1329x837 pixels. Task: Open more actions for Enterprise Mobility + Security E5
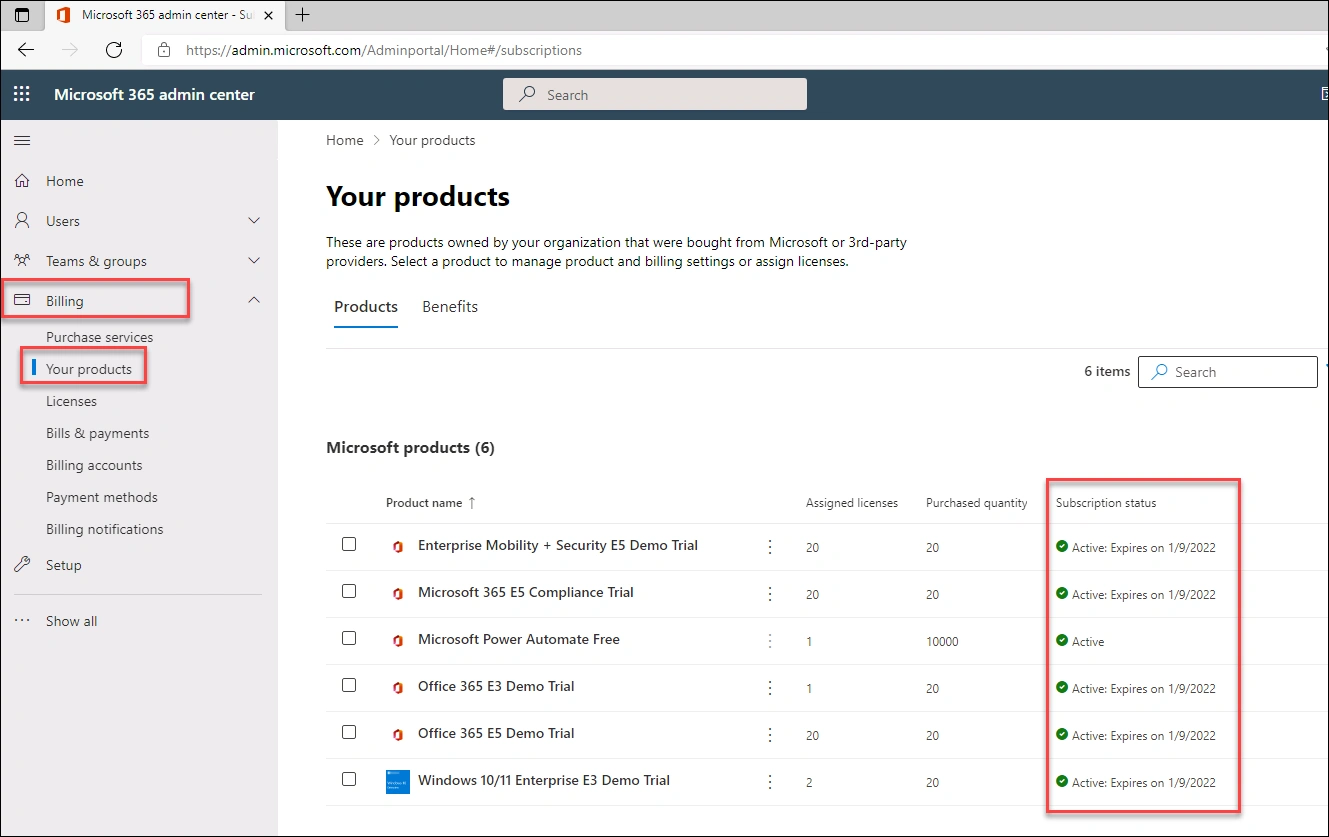click(770, 547)
